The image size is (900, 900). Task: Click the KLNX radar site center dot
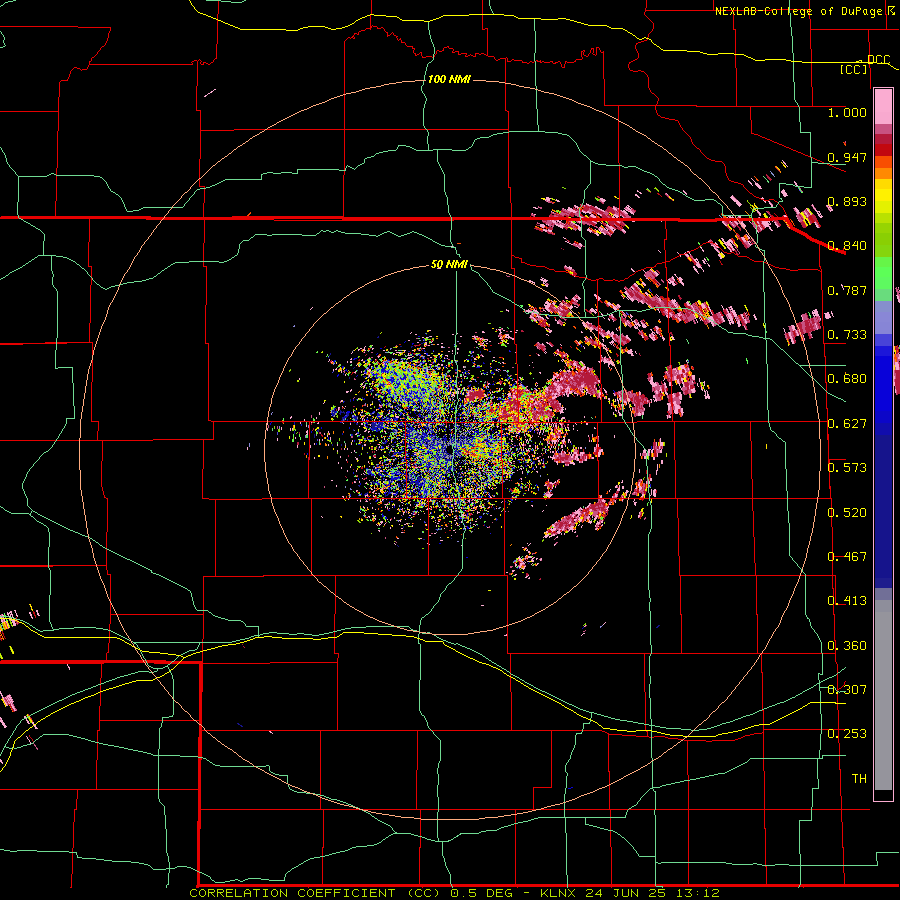click(x=449, y=451)
